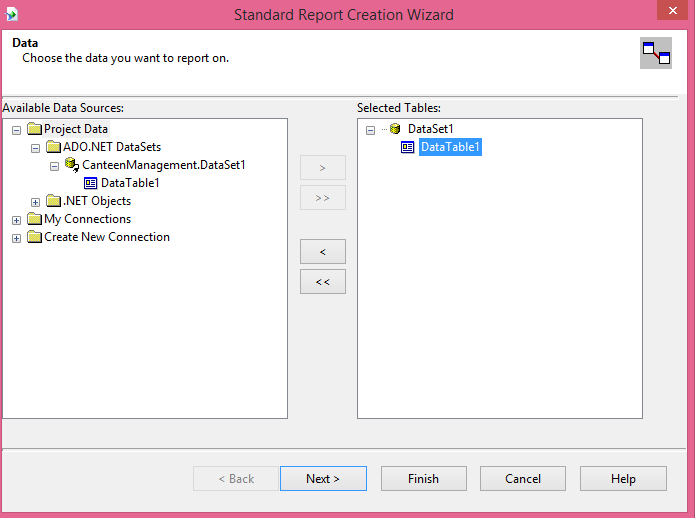Image resolution: width=695 pixels, height=518 pixels.
Task: Remove the selected table with the single left arrow button
Action: [322, 251]
